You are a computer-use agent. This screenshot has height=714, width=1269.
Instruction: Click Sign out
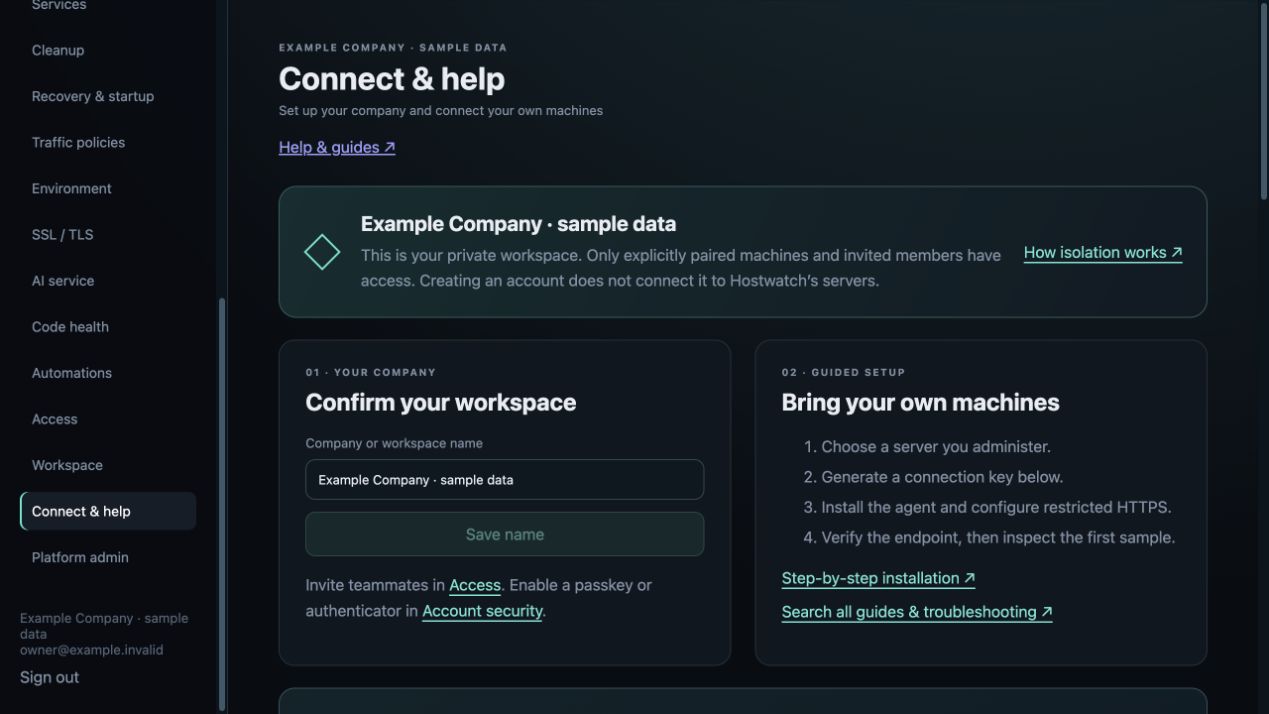coord(49,677)
